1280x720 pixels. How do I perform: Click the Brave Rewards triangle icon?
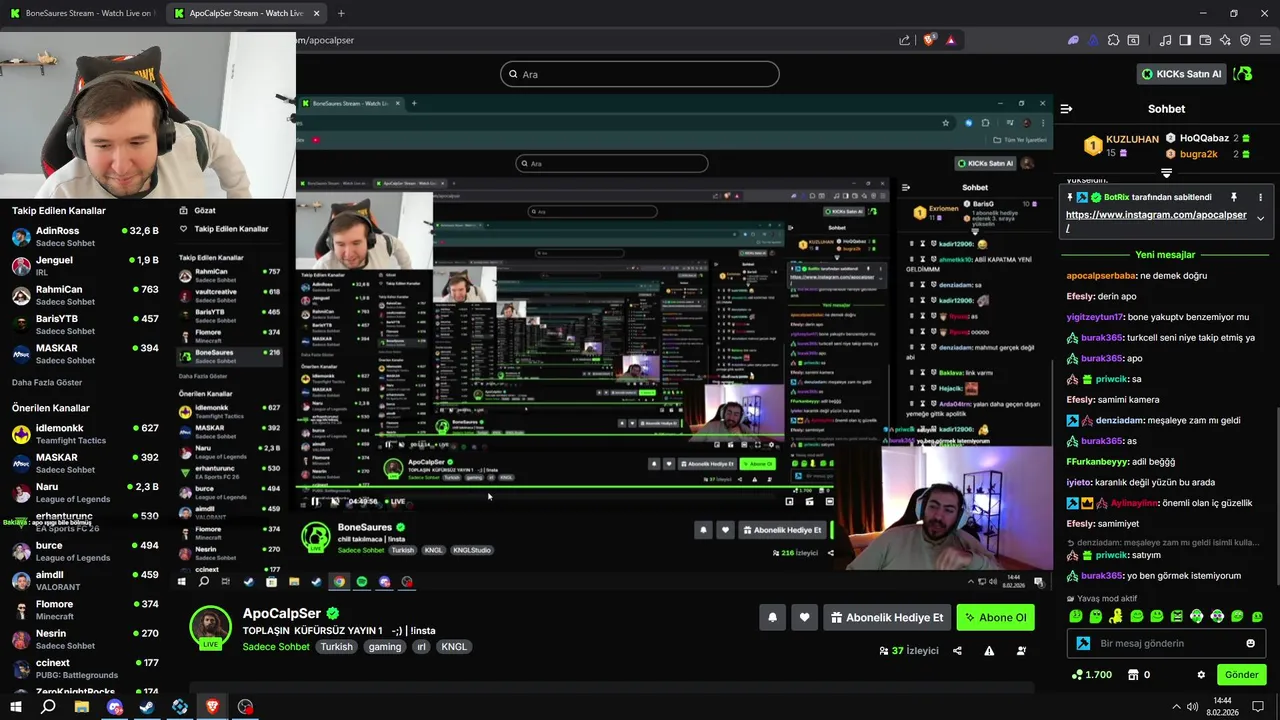pos(950,40)
